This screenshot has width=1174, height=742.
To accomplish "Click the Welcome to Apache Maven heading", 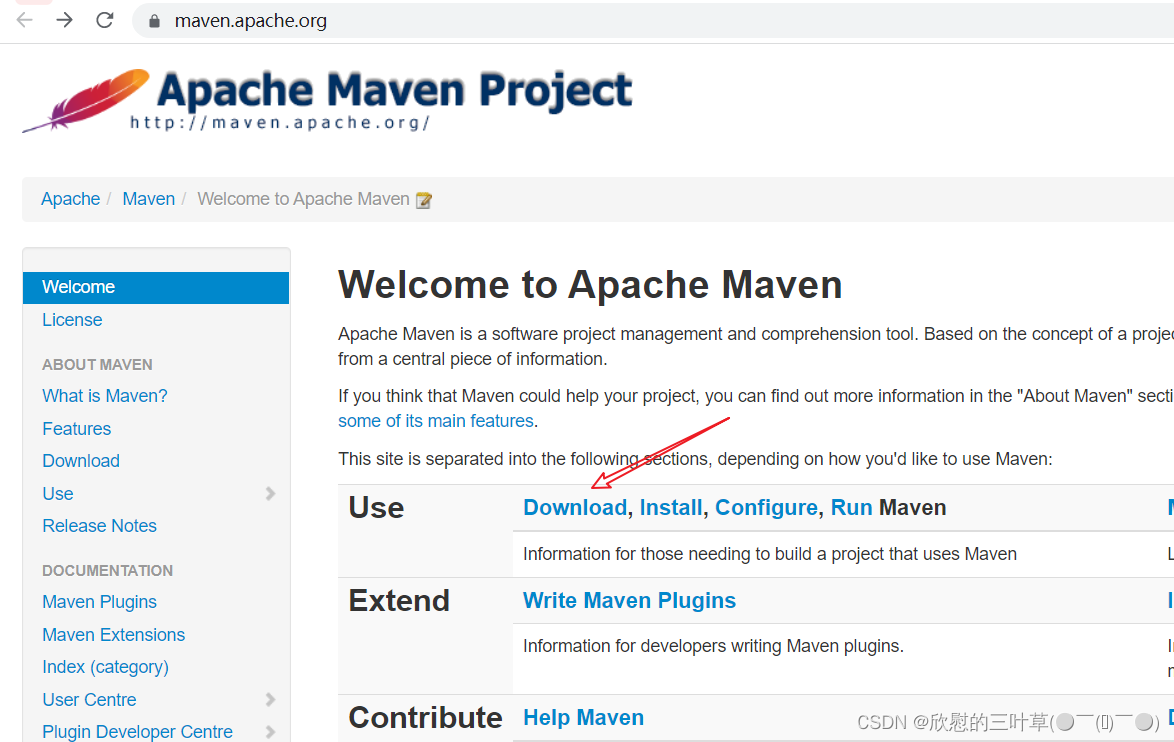I will click(x=590, y=285).
